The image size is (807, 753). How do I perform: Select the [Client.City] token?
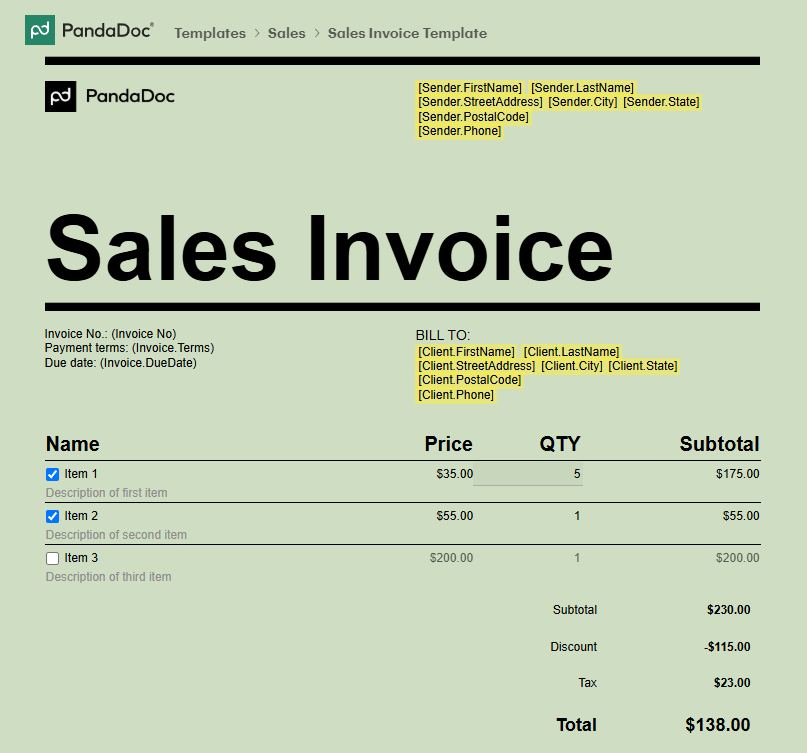[572, 366]
